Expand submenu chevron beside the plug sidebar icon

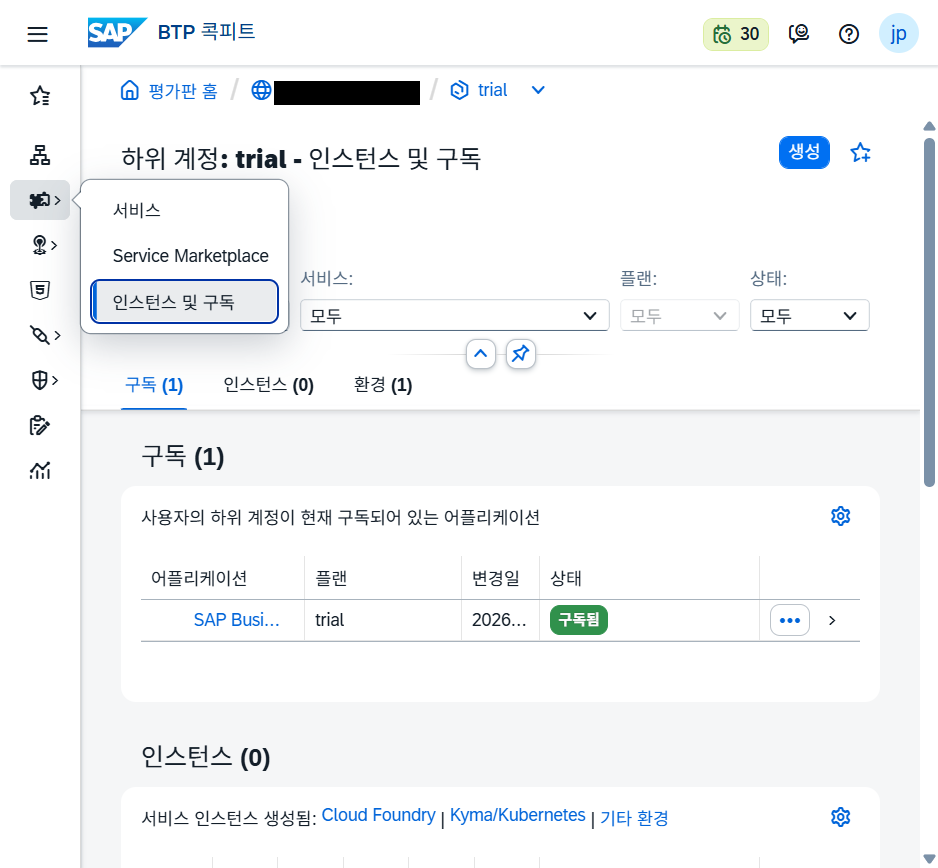tap(57, 335)
